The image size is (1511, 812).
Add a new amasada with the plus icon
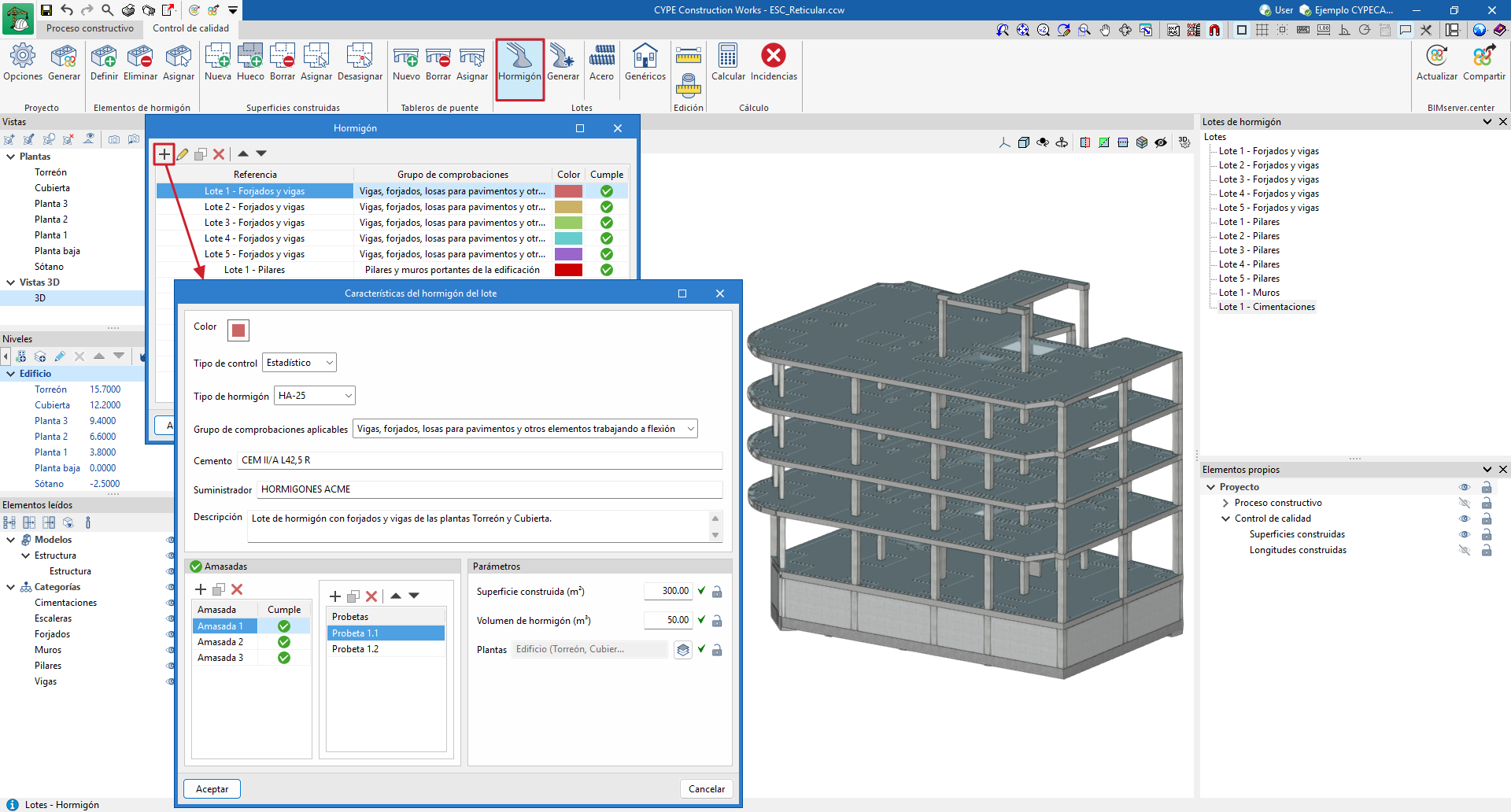pyautogui.click(x=201, y=589)
